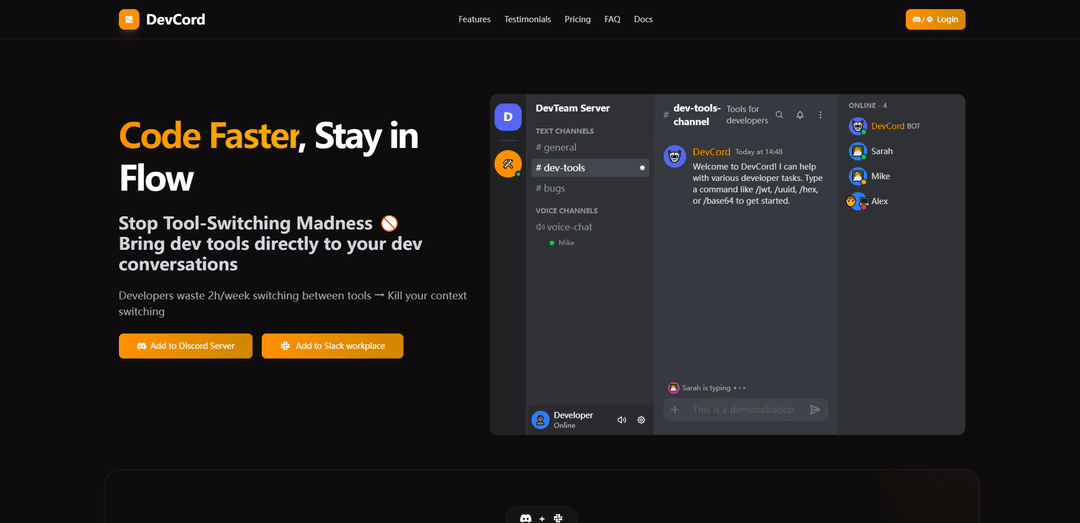The height and width of the screenshot is (523, 1080).
Task: Select the purple D server icon
Action: tap(508, 117)
